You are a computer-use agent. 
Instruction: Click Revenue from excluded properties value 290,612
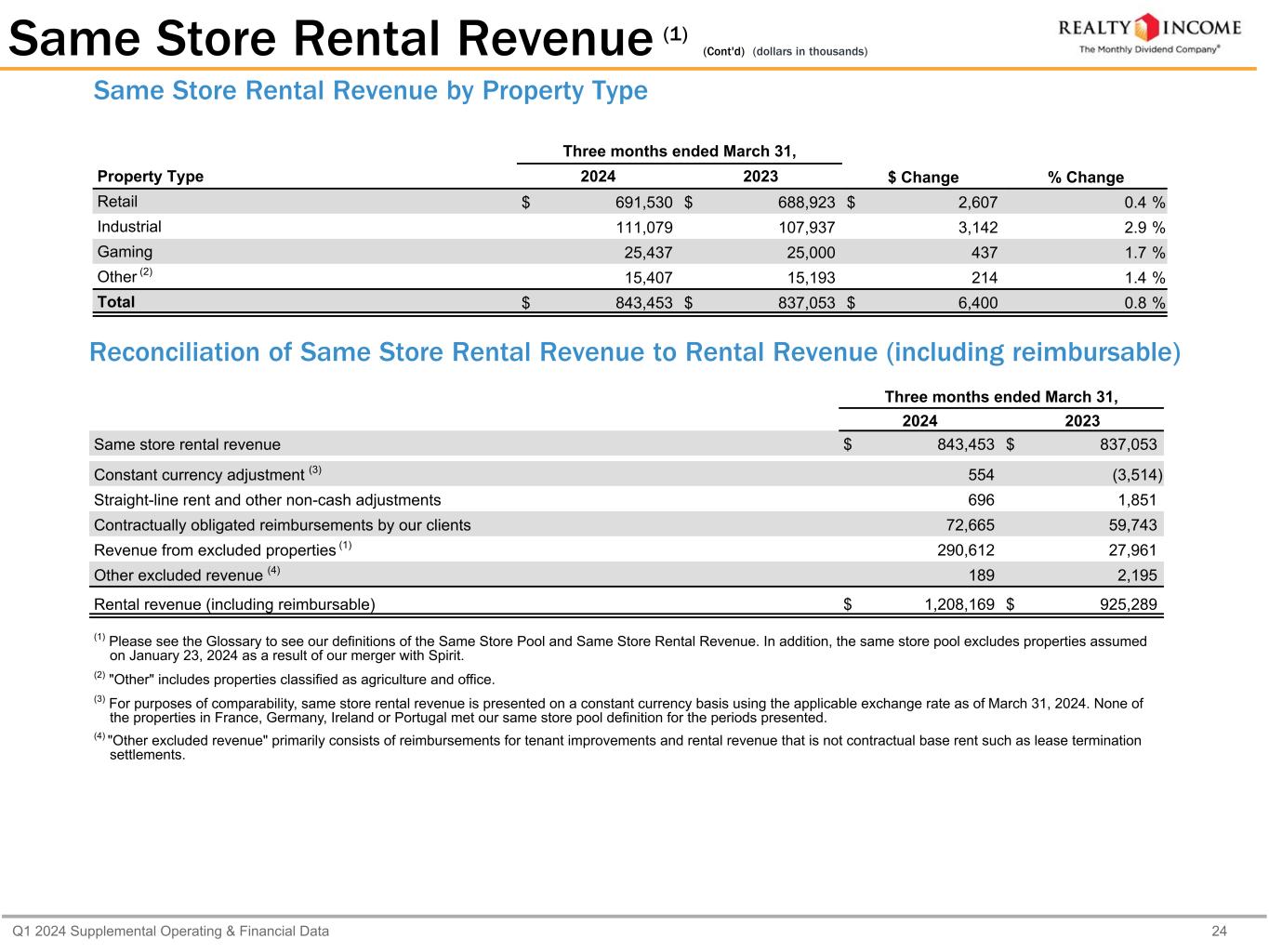click(961, 550)
